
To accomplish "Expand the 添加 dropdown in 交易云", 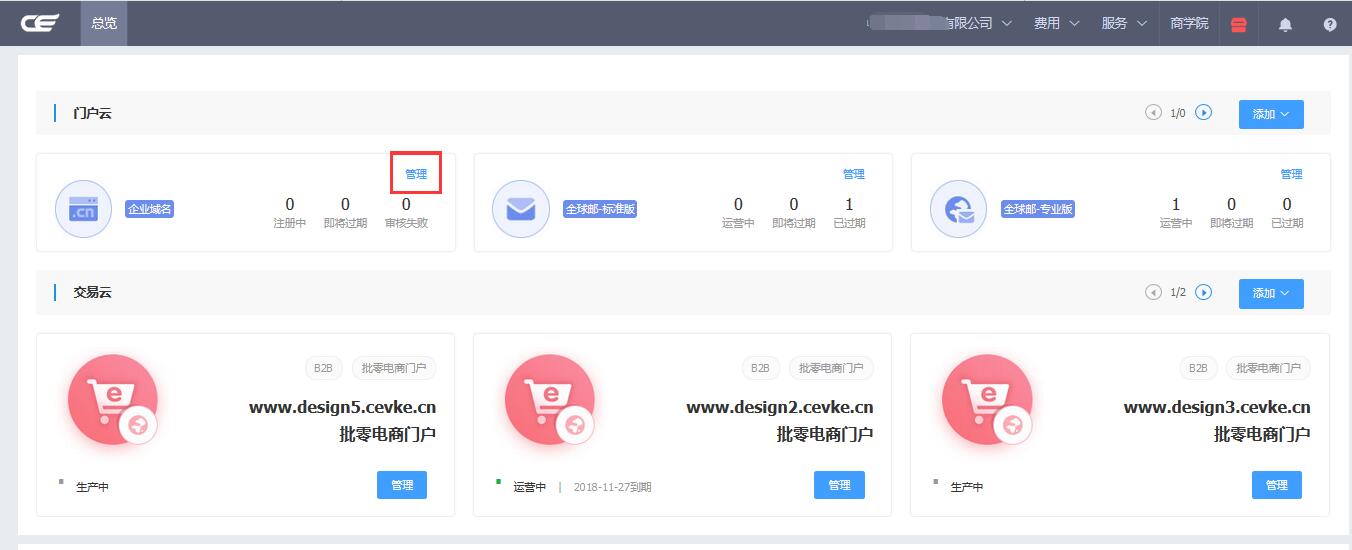I will pyautogui.click(x=1270, y=293).
